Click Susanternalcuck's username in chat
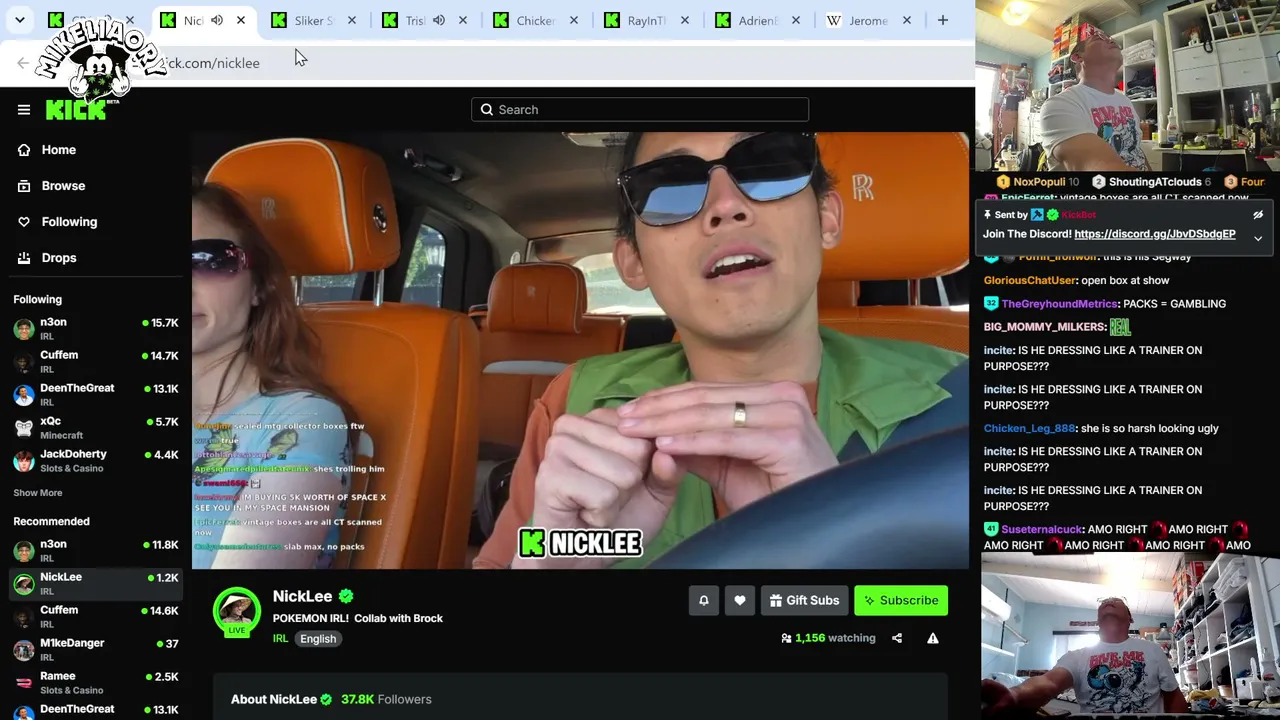The image size is (1280, 720). tap(1042, 529)
